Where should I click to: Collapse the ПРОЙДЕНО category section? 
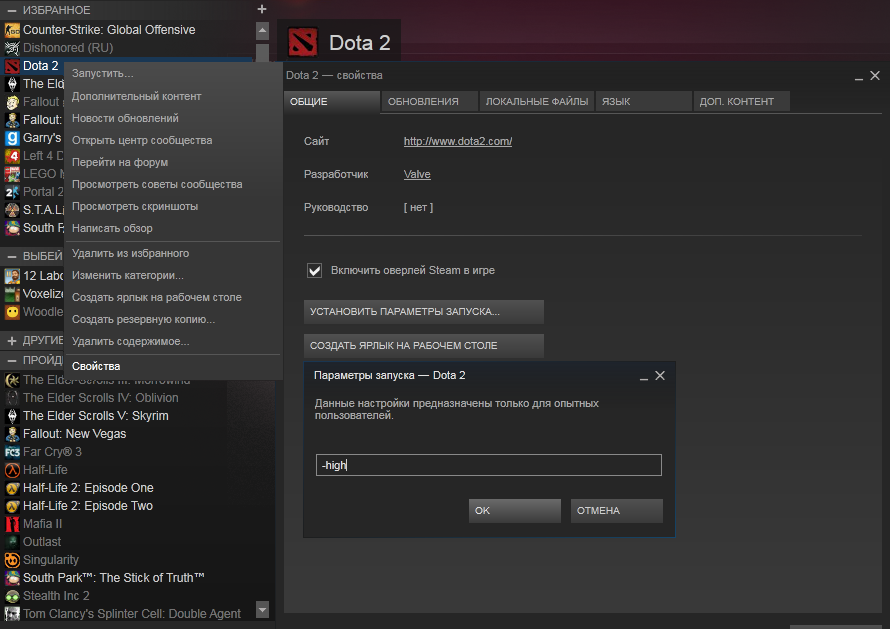(11, 360)
